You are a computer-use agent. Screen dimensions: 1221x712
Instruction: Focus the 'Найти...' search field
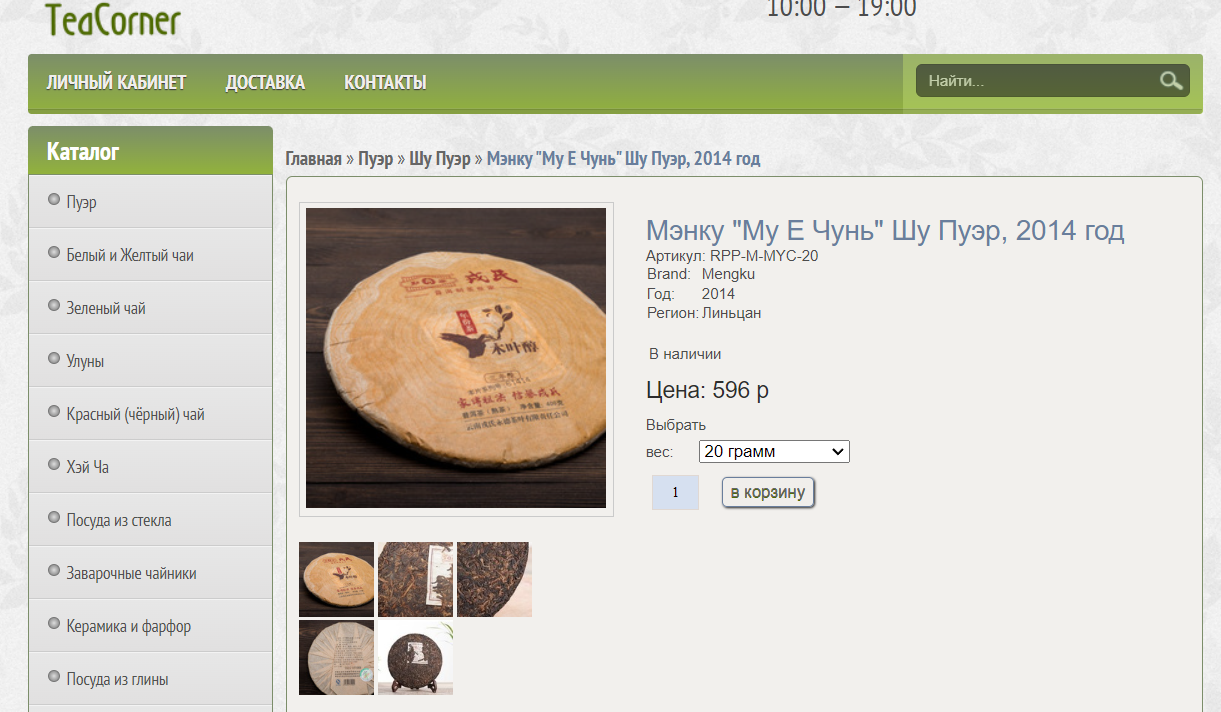click(x=1037, y=81)
